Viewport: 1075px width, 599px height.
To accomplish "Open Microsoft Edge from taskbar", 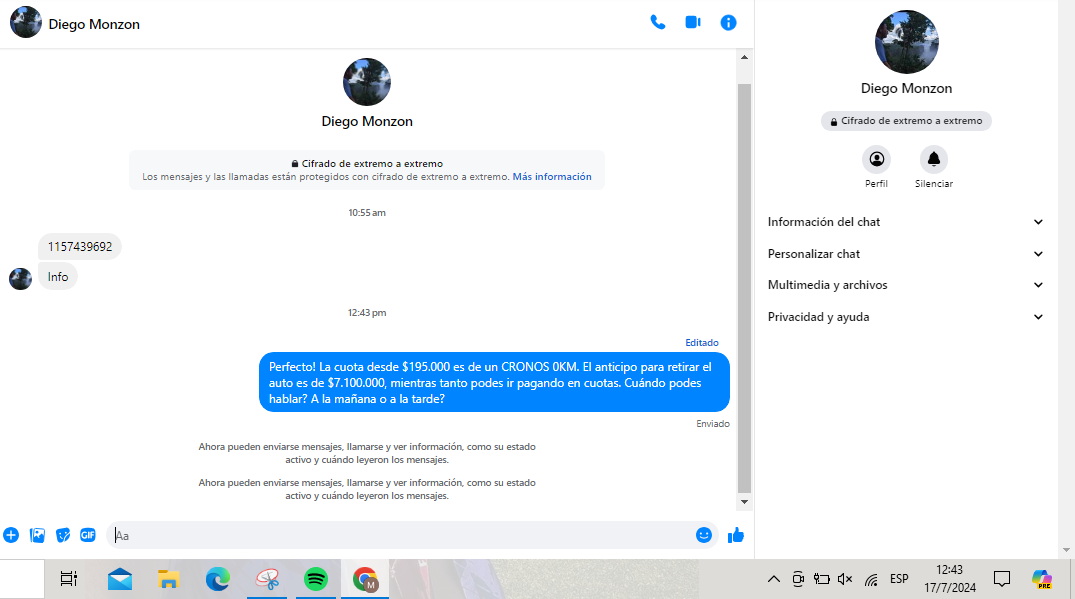I will click(218, 579).
